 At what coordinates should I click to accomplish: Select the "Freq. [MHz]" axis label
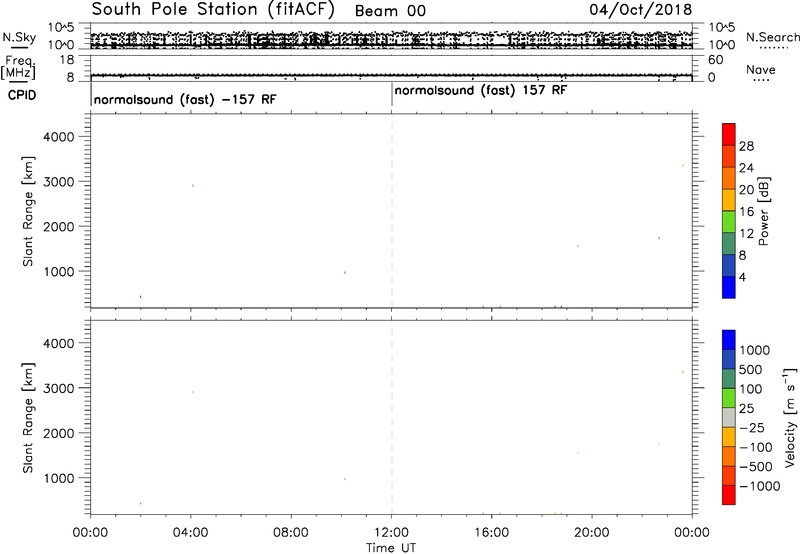click(x=19, y=66)
